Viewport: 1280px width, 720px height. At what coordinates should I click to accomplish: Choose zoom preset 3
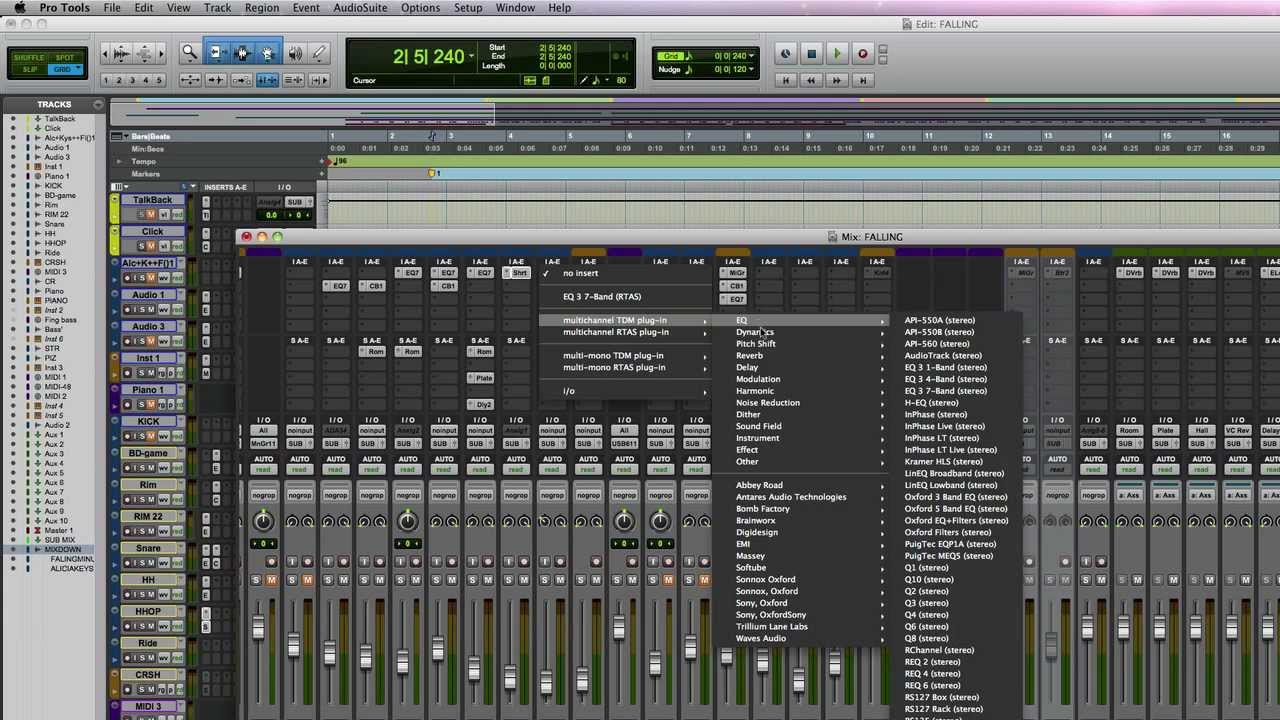coord(132,80)
